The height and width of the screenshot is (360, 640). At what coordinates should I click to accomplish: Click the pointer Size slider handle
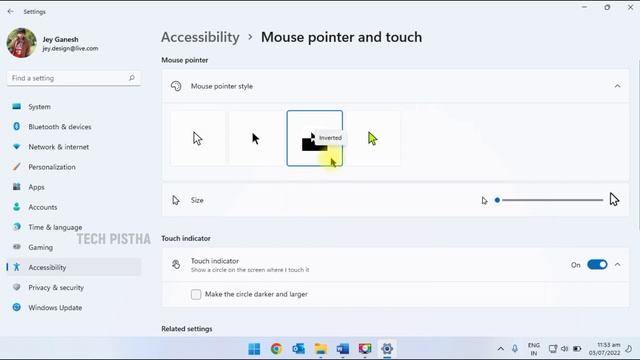497,200
